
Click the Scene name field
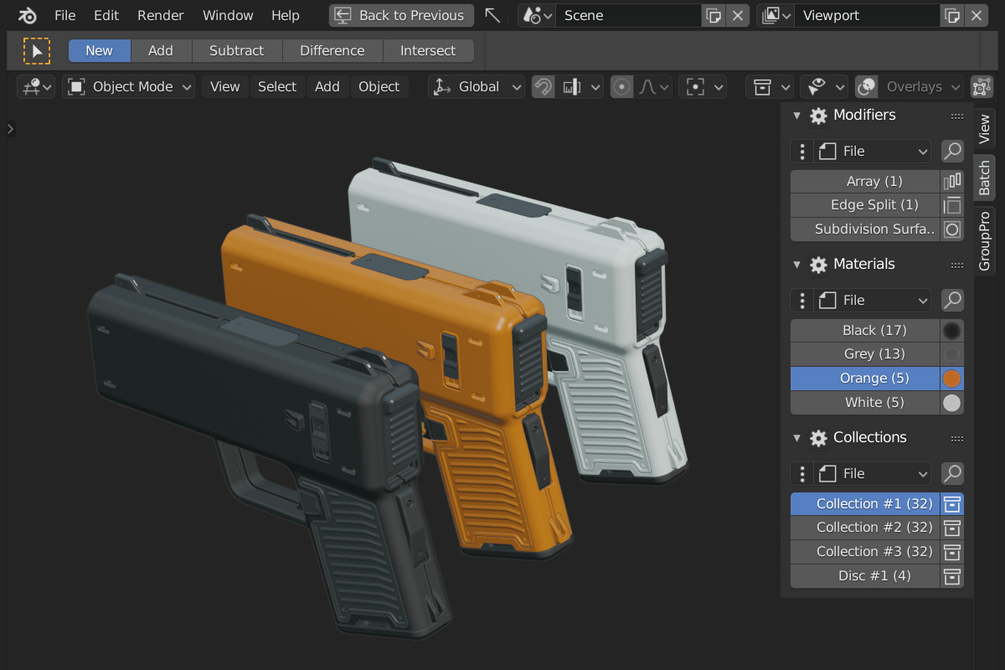coord(629,15)
